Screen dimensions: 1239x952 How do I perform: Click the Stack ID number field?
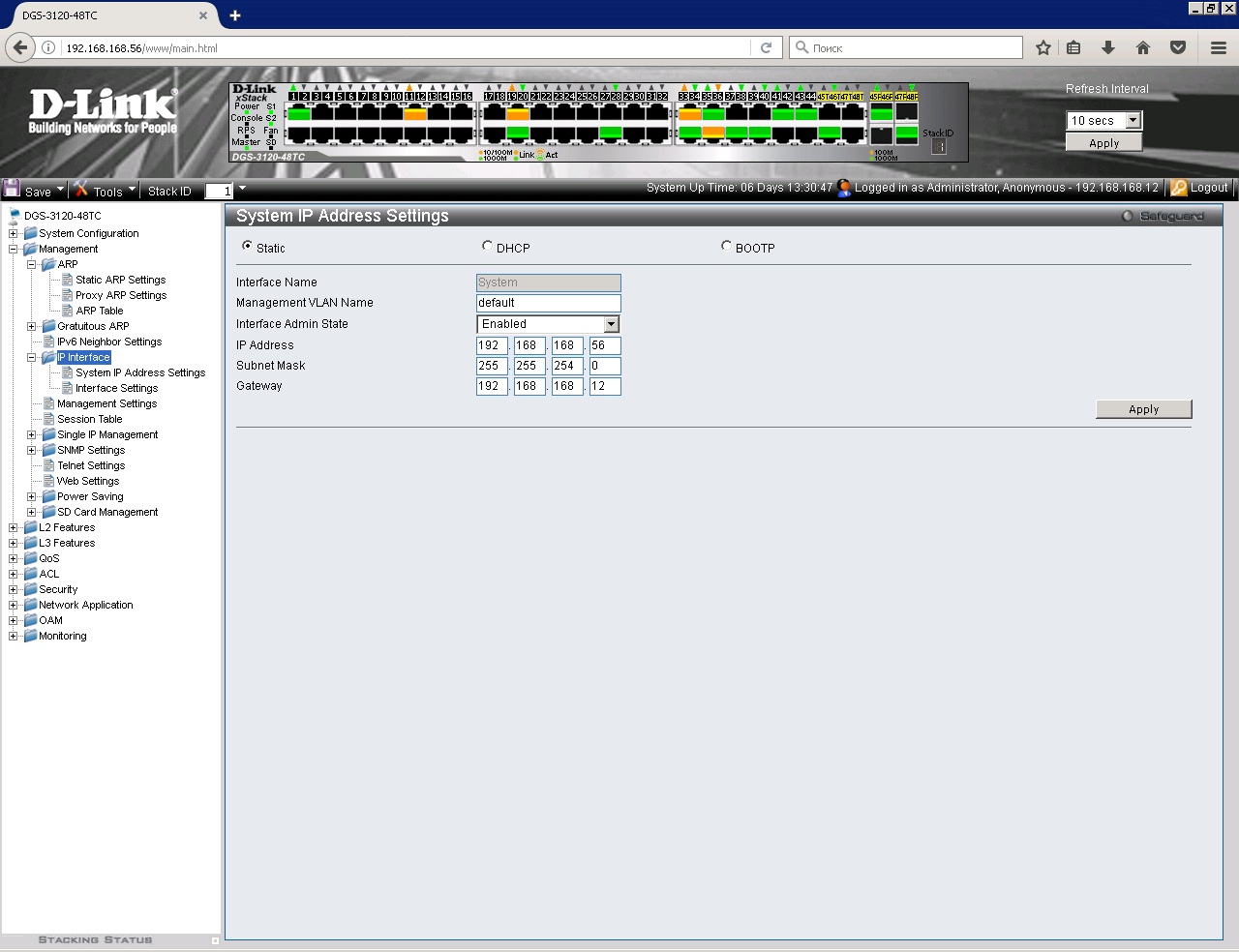pos(219,191)
